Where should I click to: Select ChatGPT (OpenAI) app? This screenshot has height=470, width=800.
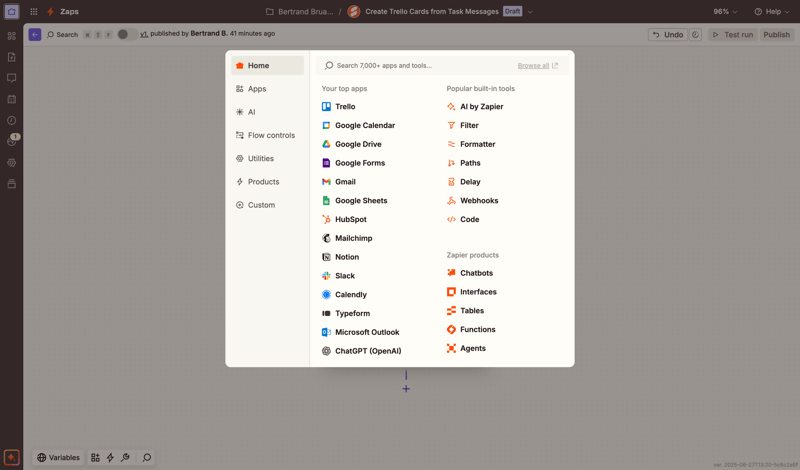[362, 351]
